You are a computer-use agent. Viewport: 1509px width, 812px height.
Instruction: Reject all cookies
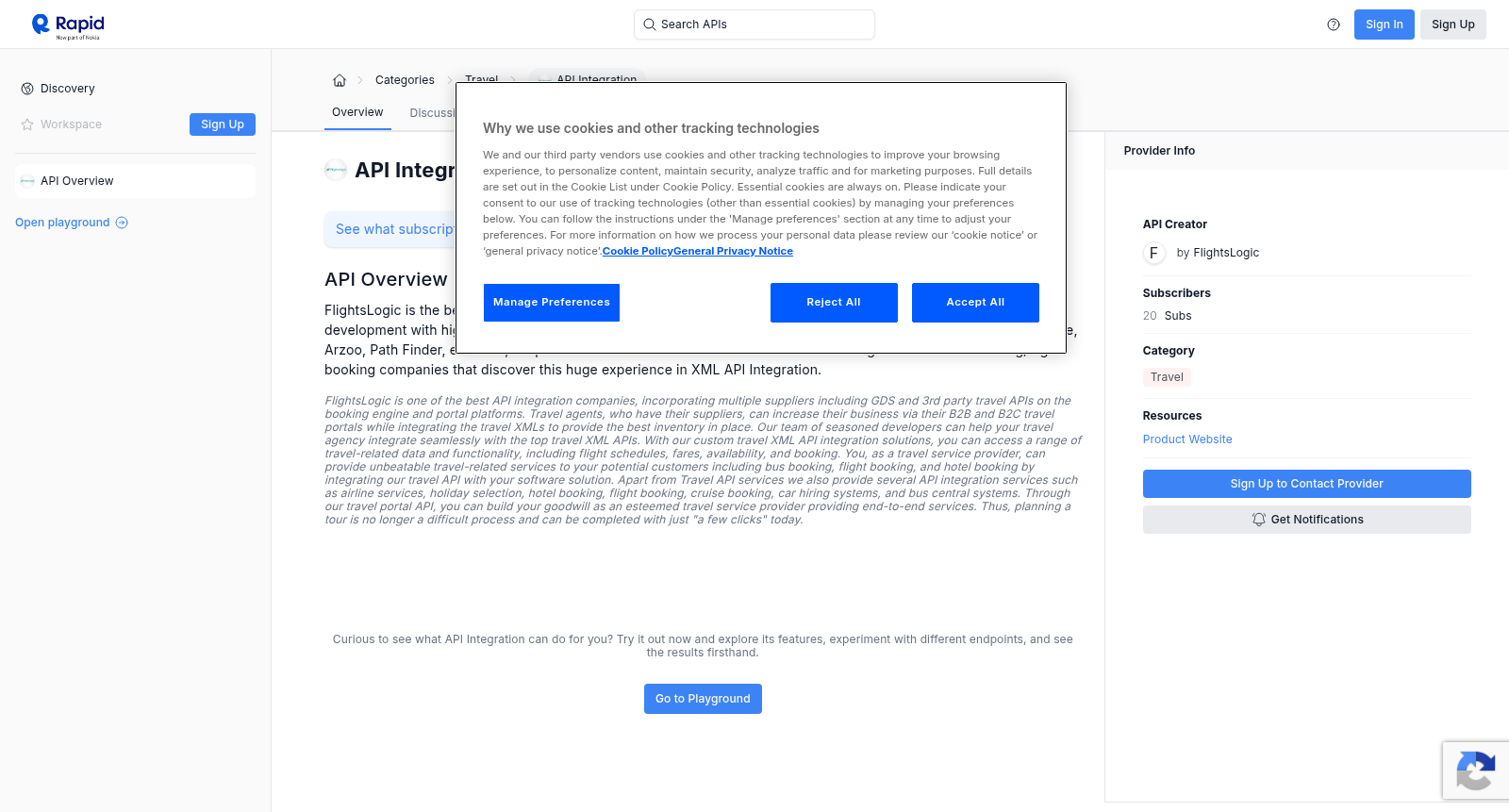pyautogui.click(x=834, y=303)
